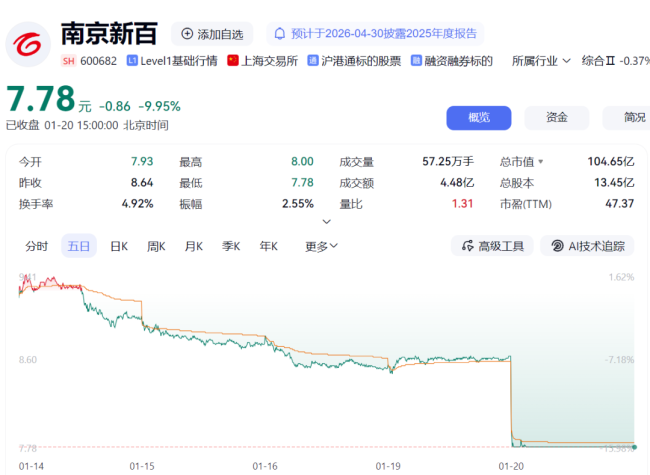Click the 昨收 value 8.64
Screen dimensions: 650x475
point(142,182)
